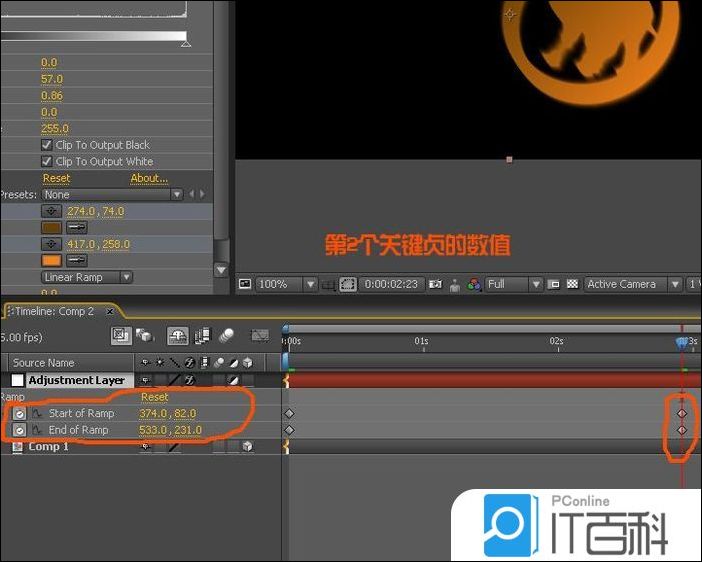
Task: Click the 0:00:02:23 current time display
Action: pos(391,284)
